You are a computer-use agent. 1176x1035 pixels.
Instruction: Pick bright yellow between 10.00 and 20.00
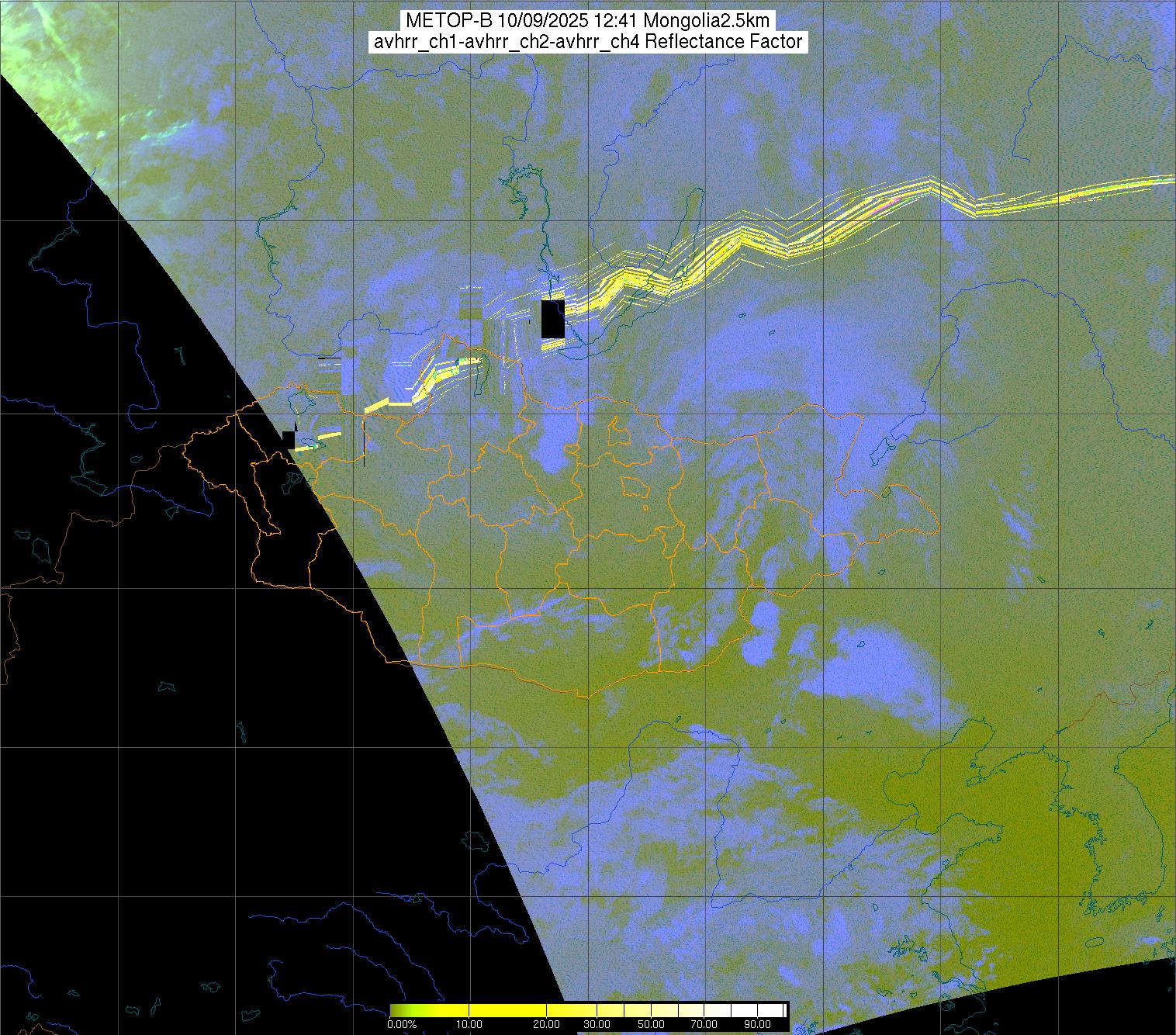pos(508,1010)
